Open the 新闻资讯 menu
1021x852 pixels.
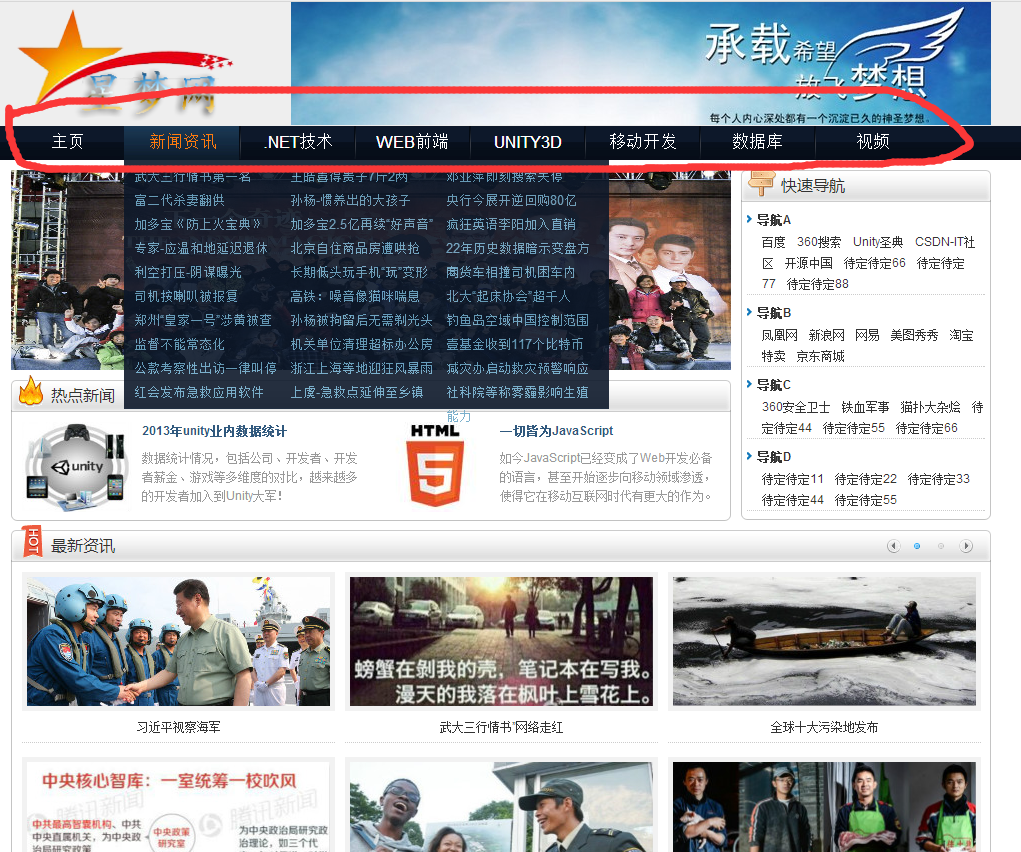coord(182,141)
